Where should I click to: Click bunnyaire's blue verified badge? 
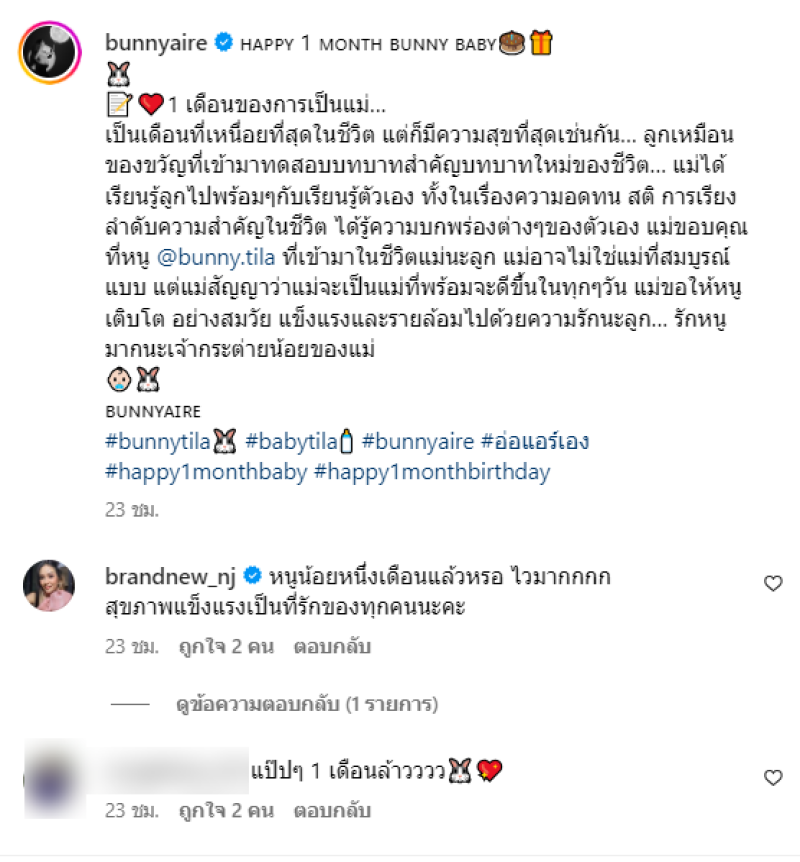click(x=223, y=42)
